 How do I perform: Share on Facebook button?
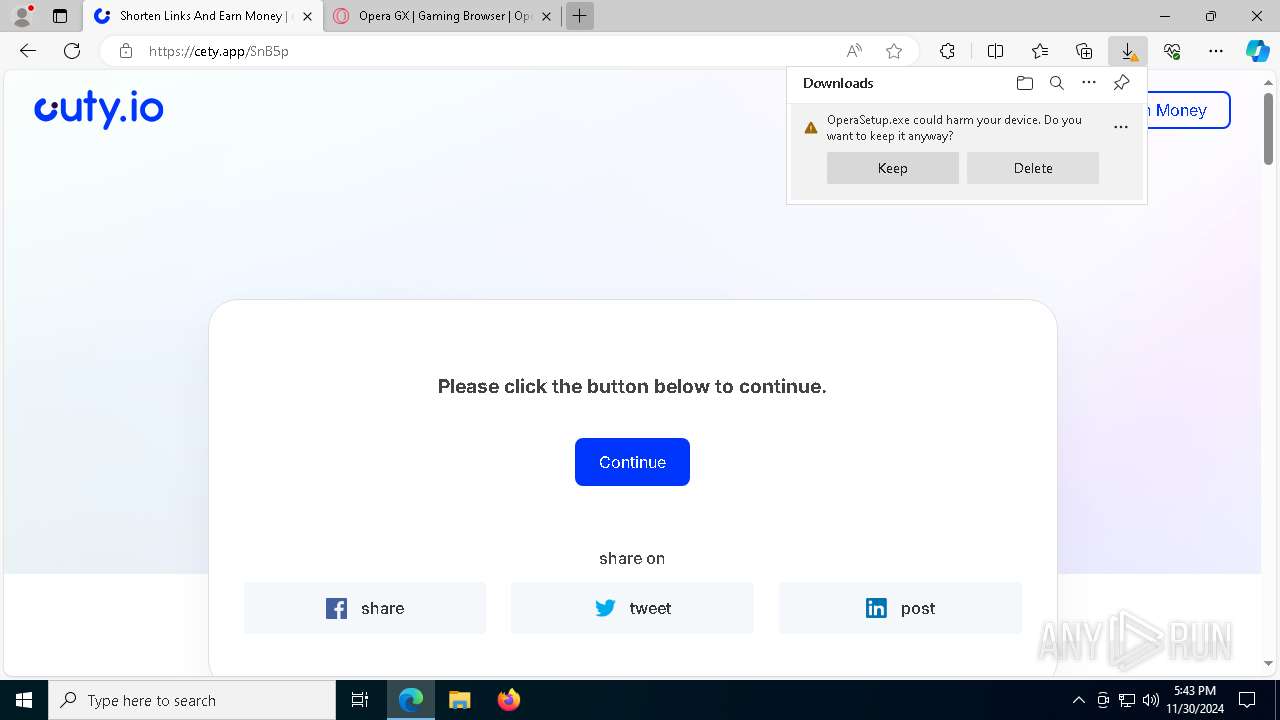tap(365, 608)
